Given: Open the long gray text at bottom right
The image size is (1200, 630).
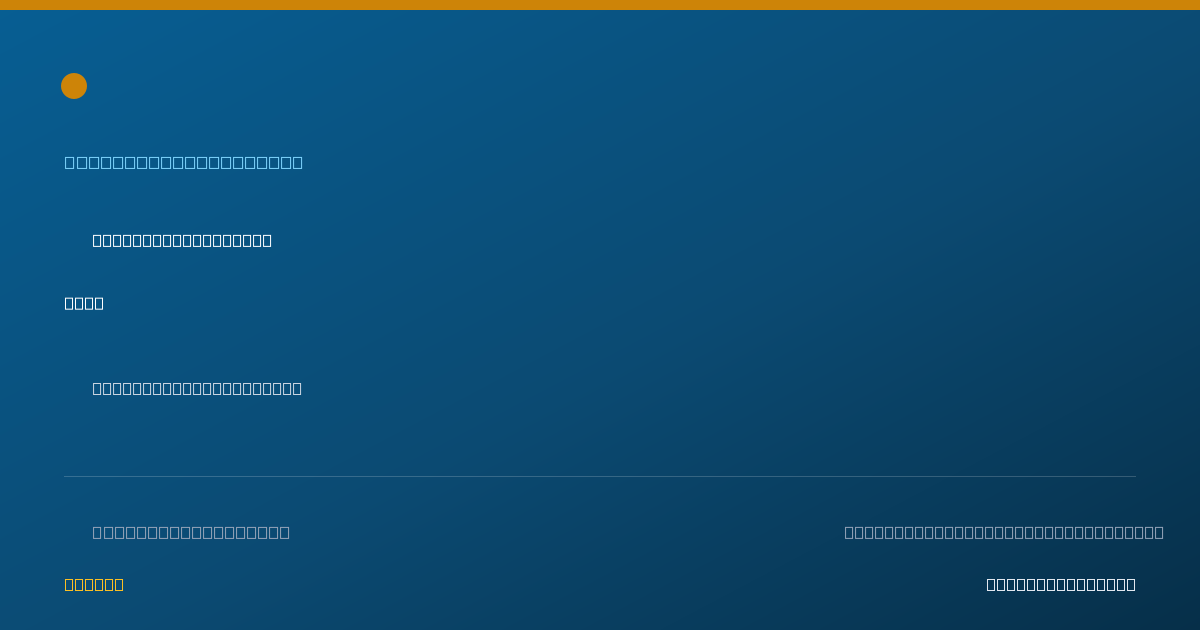Looking at the screenshot, I should click(1004, 532).
